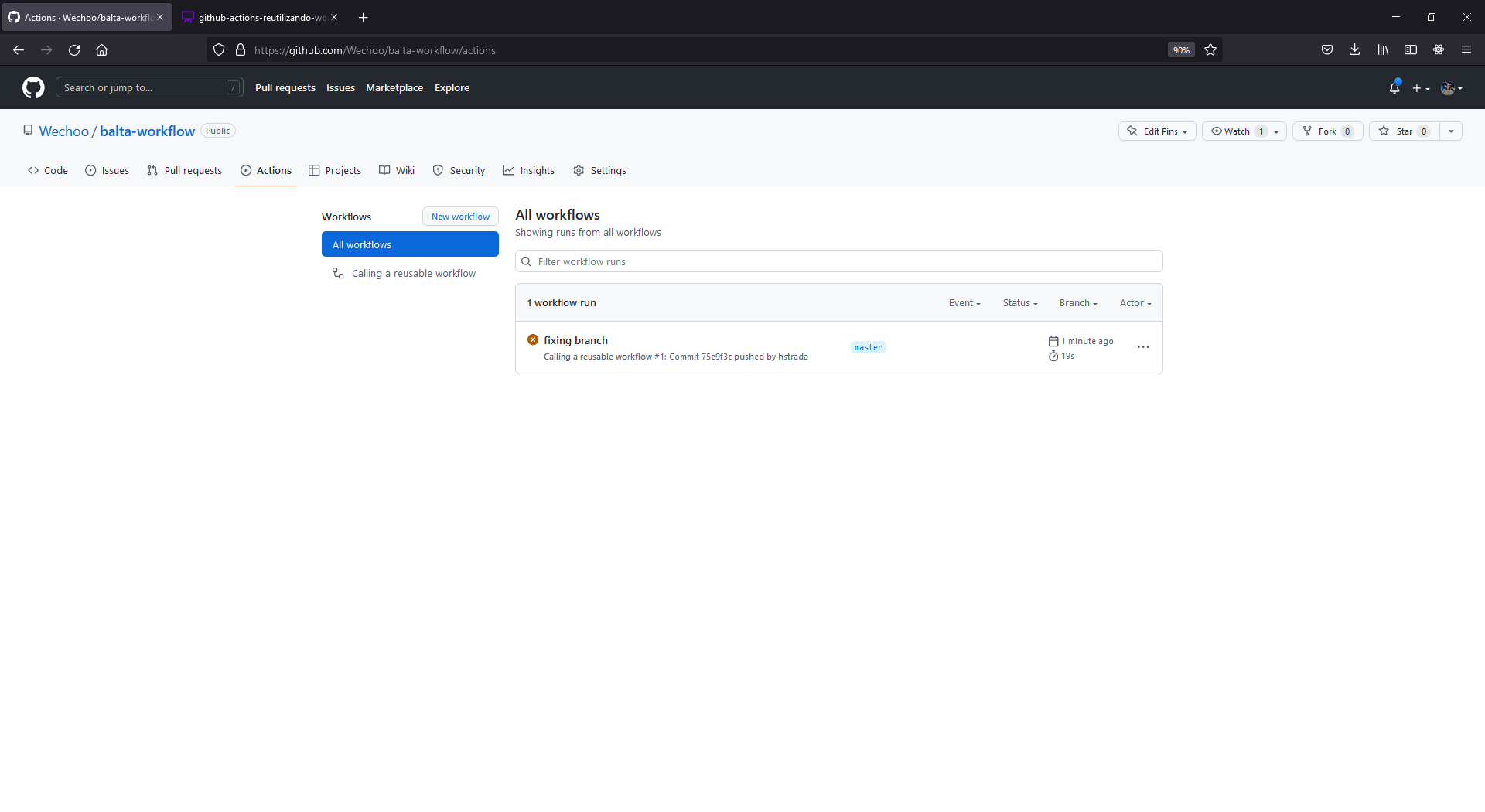This screenshot has width=1485, height=812.
Task: Open the Projects tab
Action: 335,171
